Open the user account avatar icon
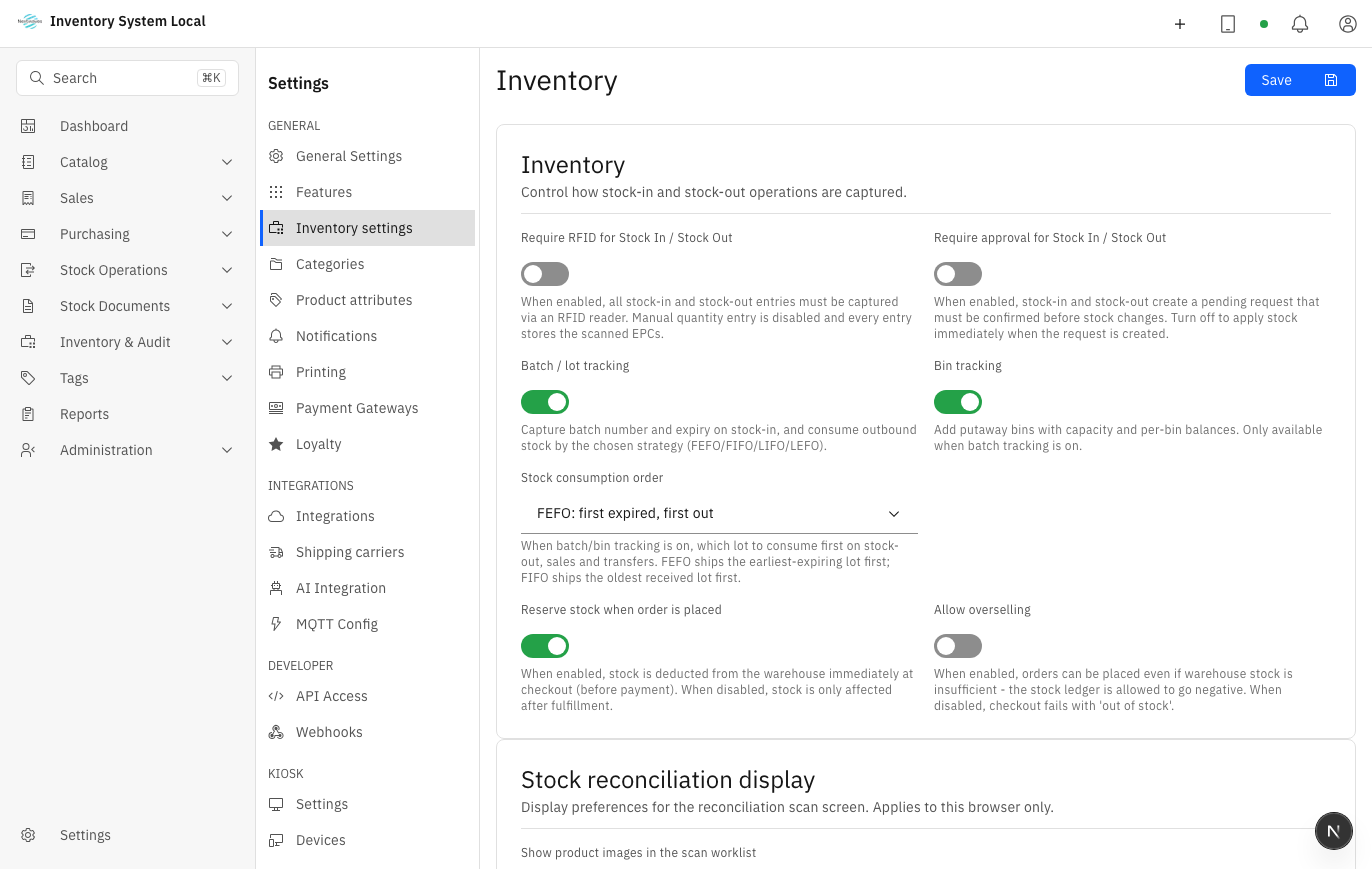Image resolution: width=1372 pixels, height=869 pixels. [x=1348, y=24]
